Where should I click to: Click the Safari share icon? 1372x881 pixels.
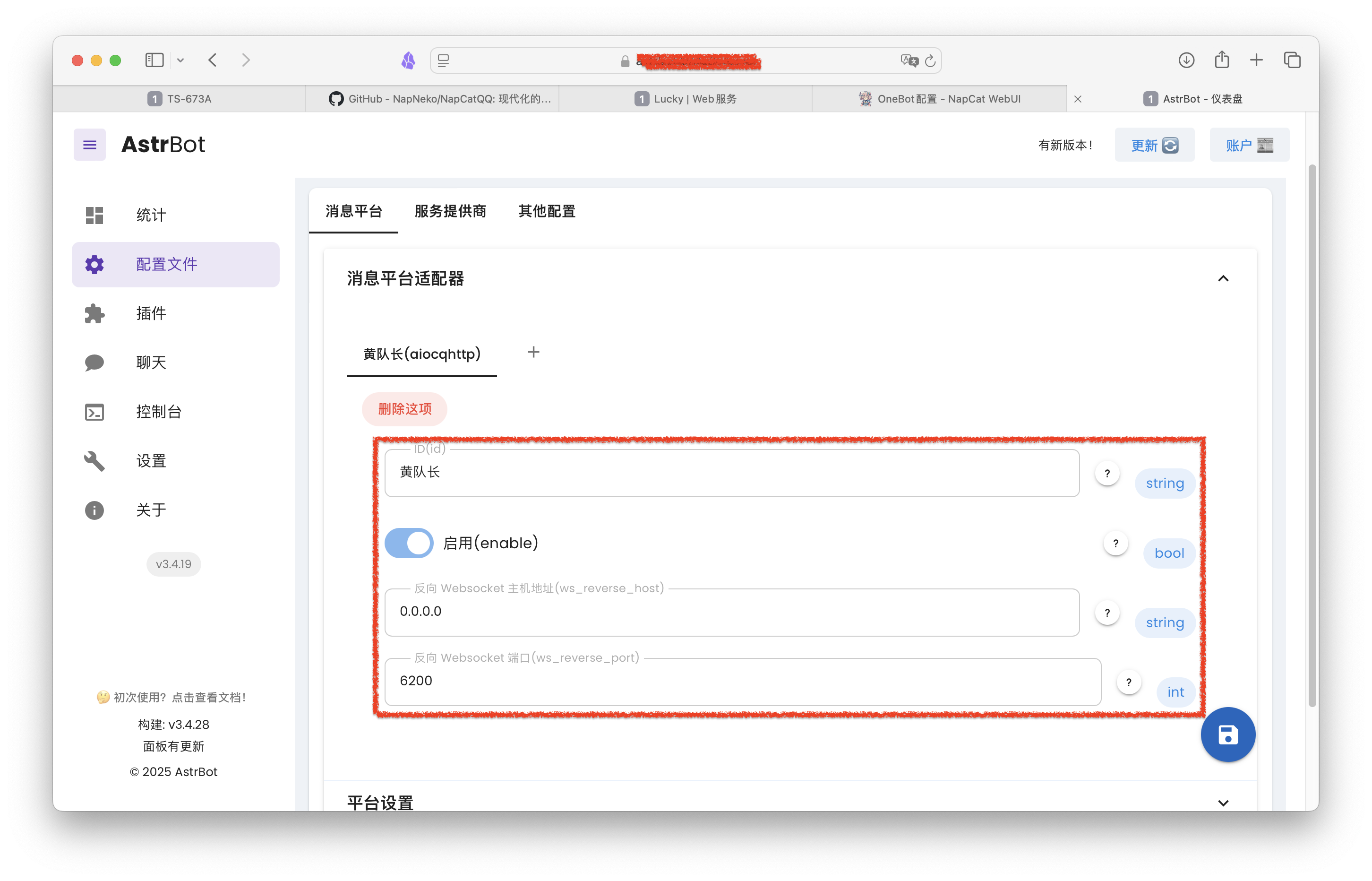(x=1222, y=60)
